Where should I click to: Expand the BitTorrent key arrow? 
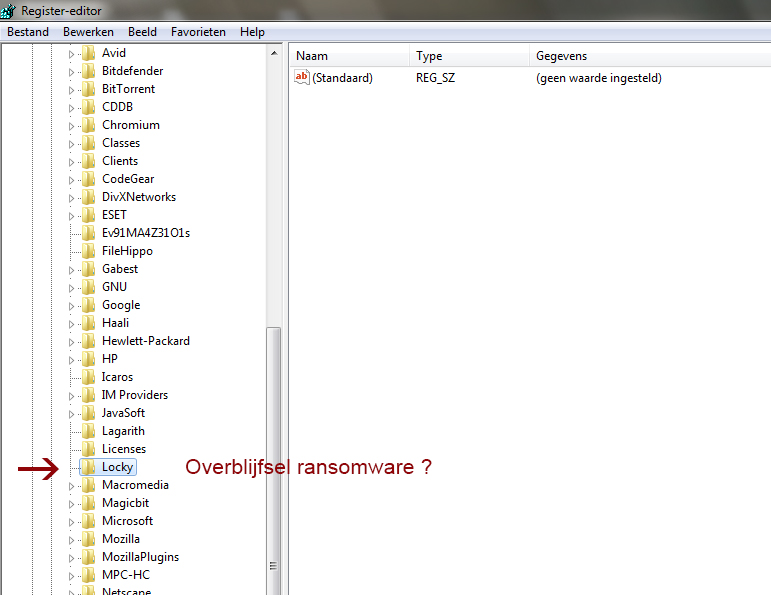point(71,90)
